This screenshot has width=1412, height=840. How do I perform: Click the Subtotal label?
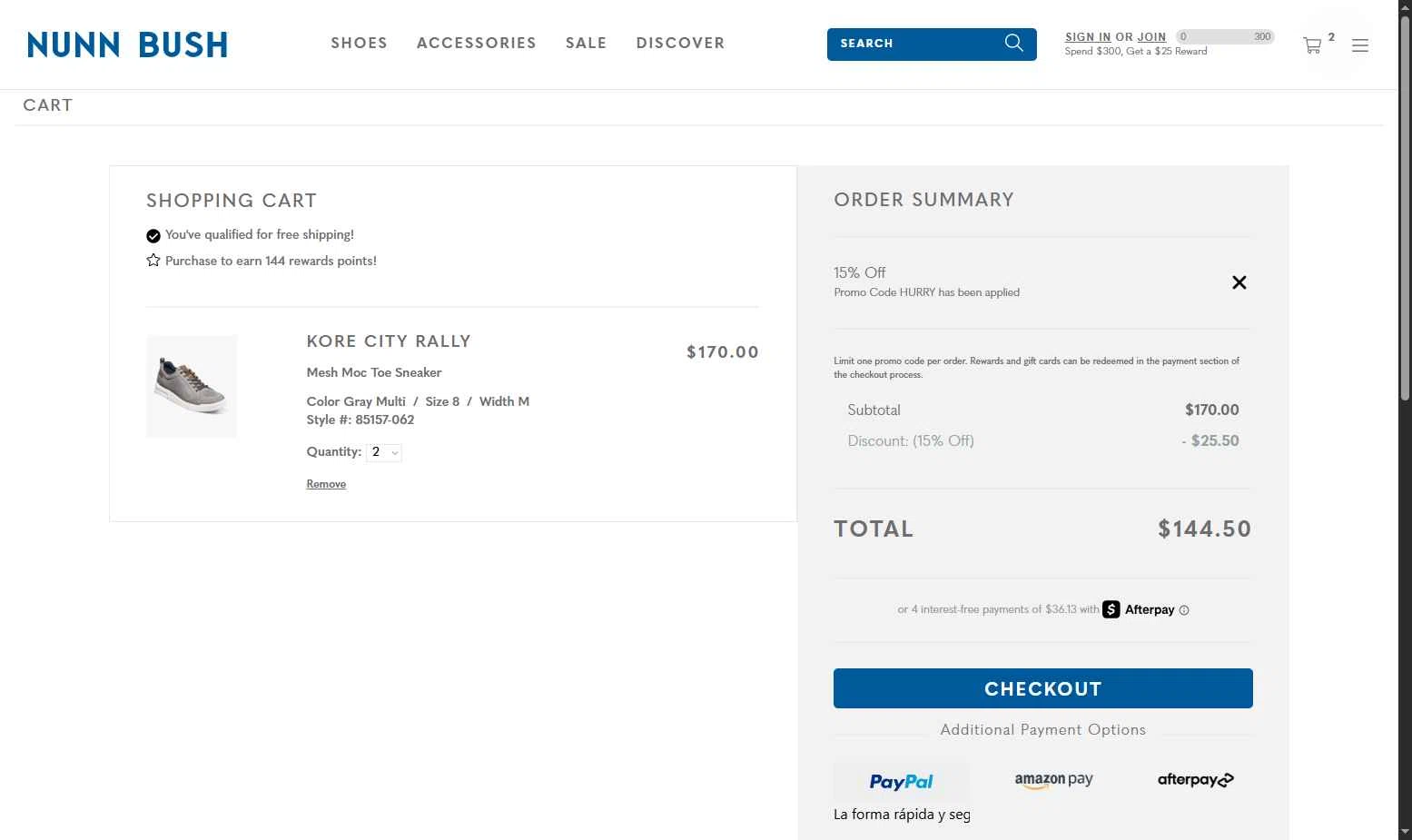pyautogui.click(x=874, y=410)
